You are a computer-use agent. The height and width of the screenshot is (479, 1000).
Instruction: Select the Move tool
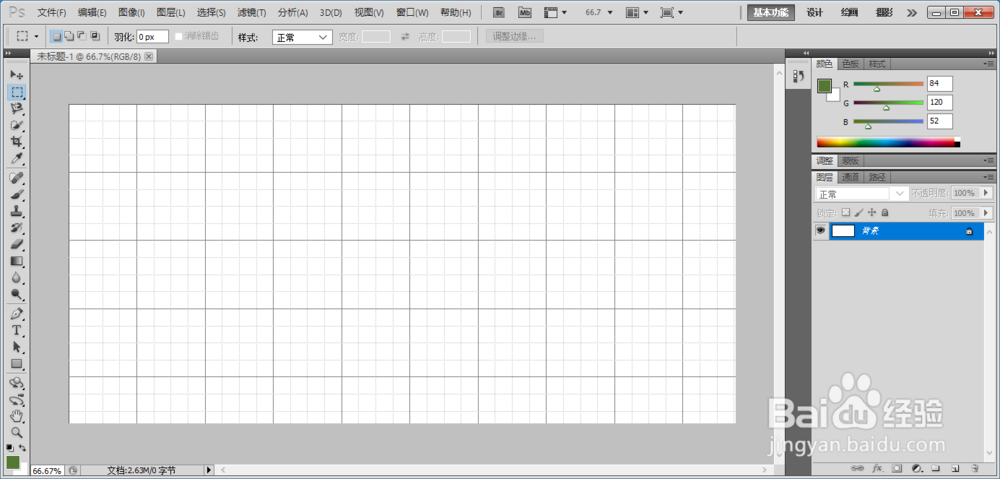(x=17, y=75)
